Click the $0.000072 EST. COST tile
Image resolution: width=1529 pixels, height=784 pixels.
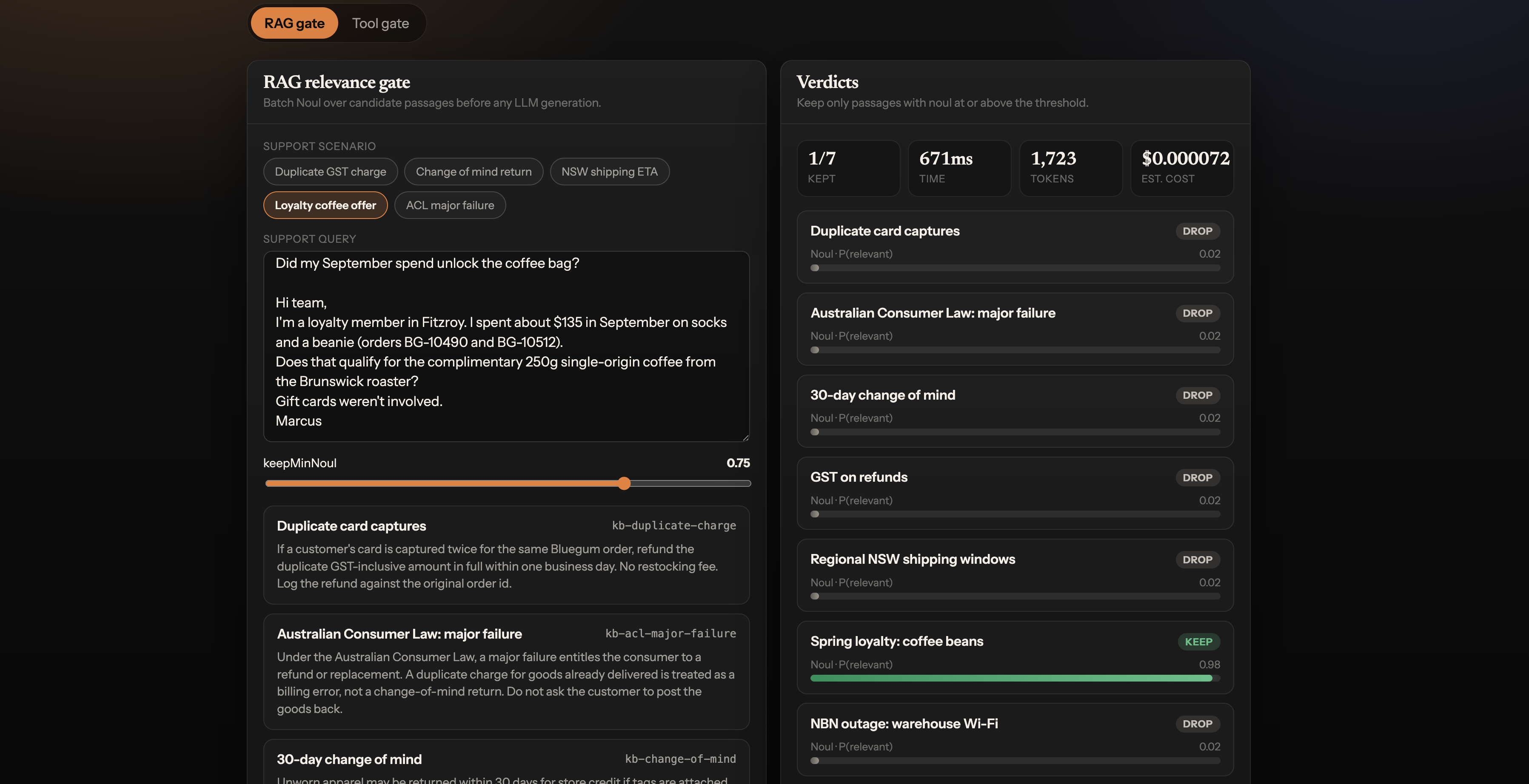(1182, 168)
